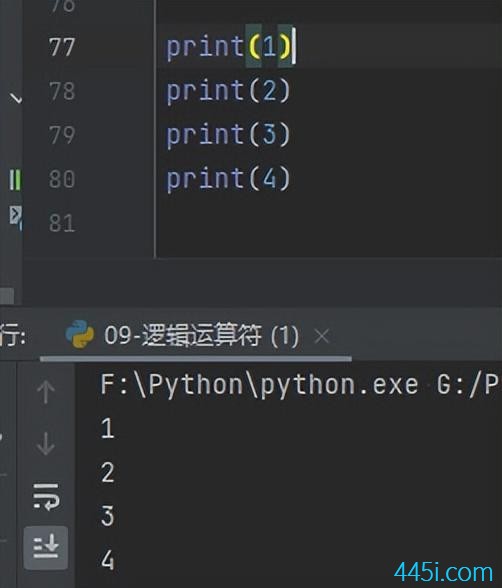Click the scroll down arrow in run console

click(46, 444)
